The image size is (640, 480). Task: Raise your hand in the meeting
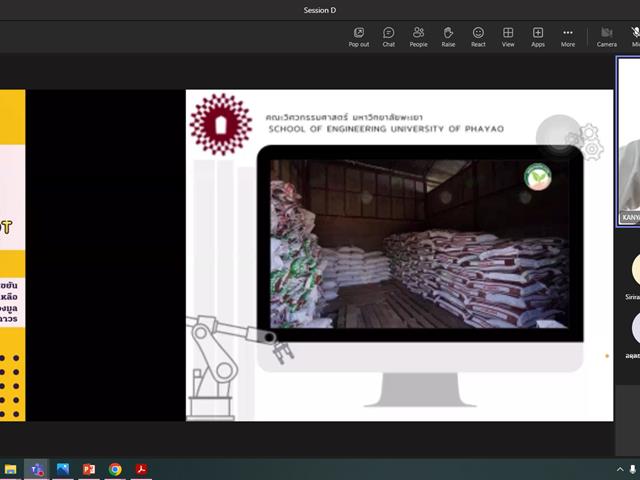pyautogui.click(x=448, y=37)
